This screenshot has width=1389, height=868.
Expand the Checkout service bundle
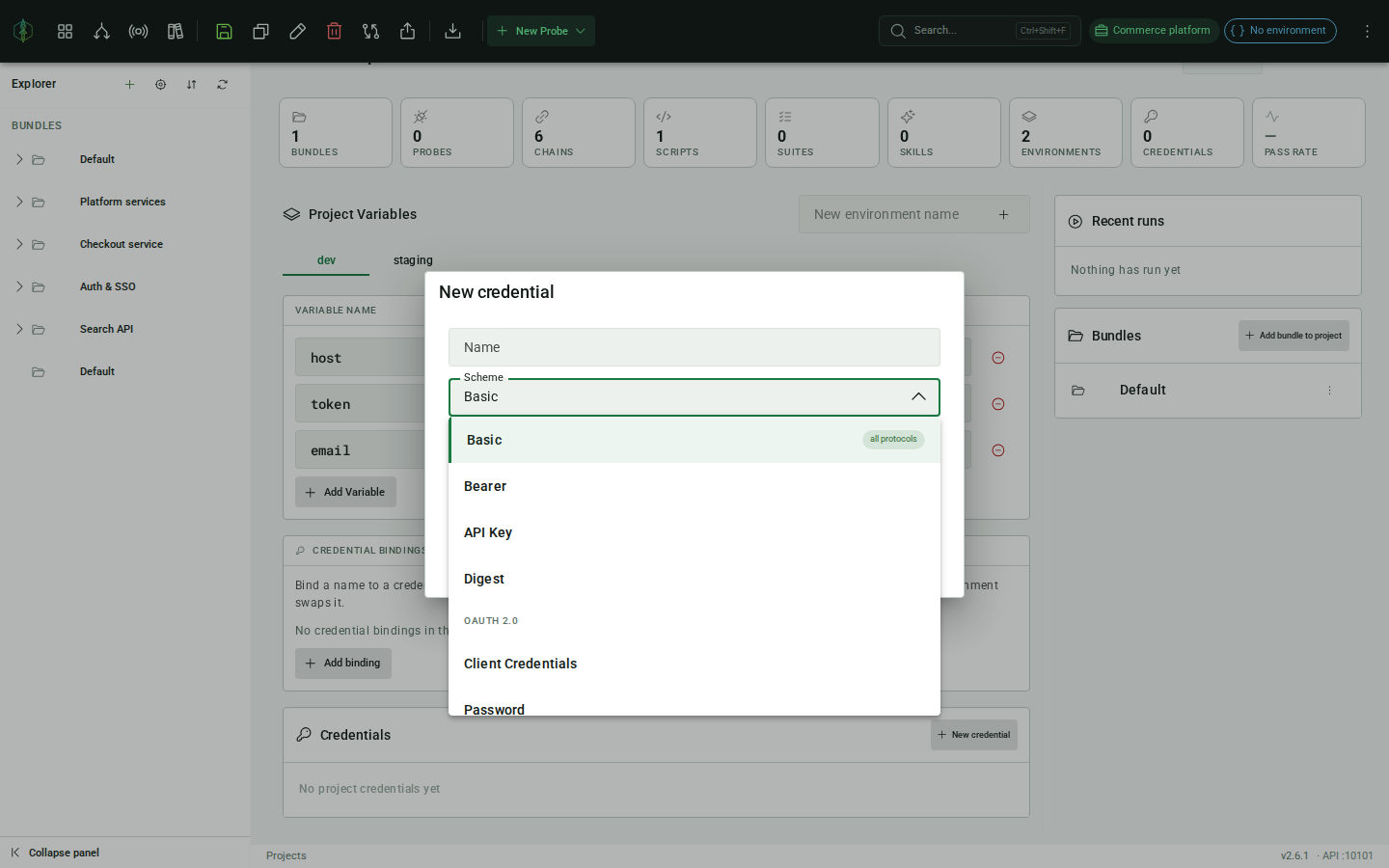19,244
